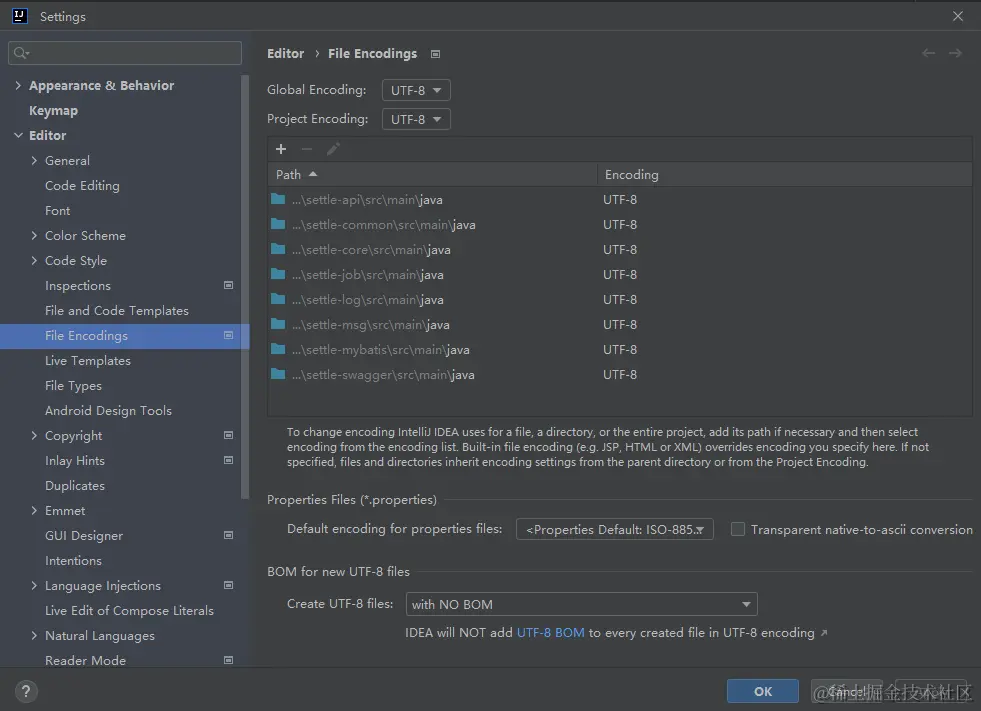The image size is (981, 711).
Task: Click the back navigation arrow
Action: [929, 53]
